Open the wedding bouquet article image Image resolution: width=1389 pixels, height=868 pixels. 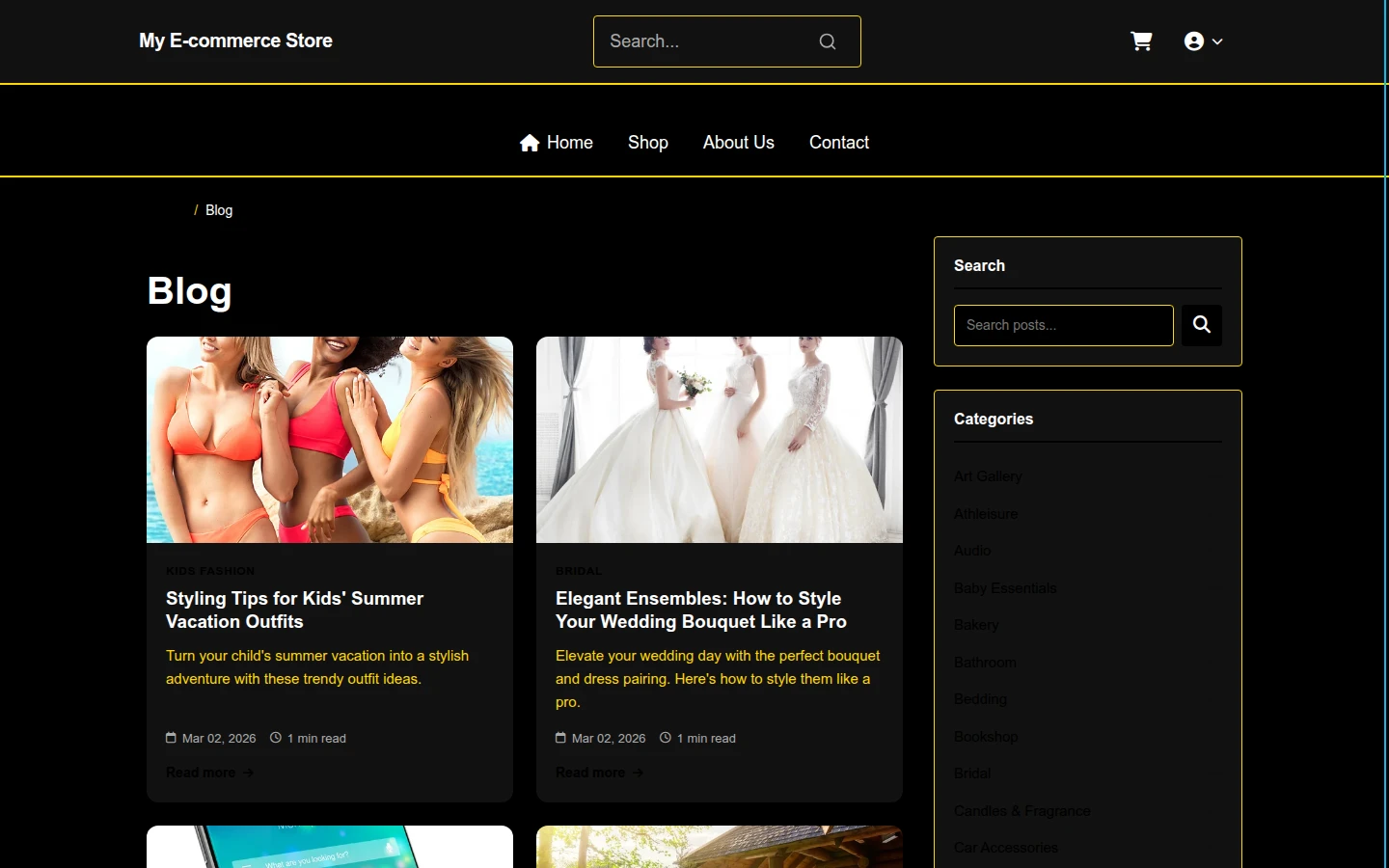pyautogui.click(x=720, y=440)
